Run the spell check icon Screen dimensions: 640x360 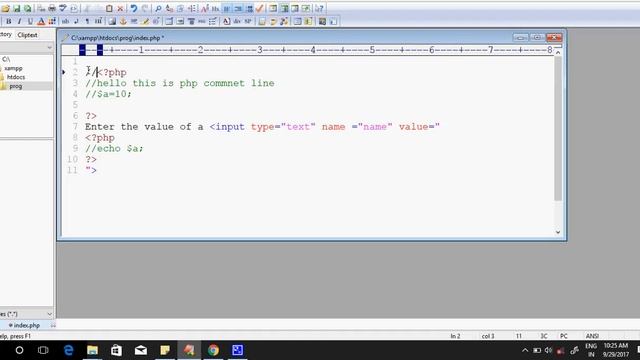63,8
